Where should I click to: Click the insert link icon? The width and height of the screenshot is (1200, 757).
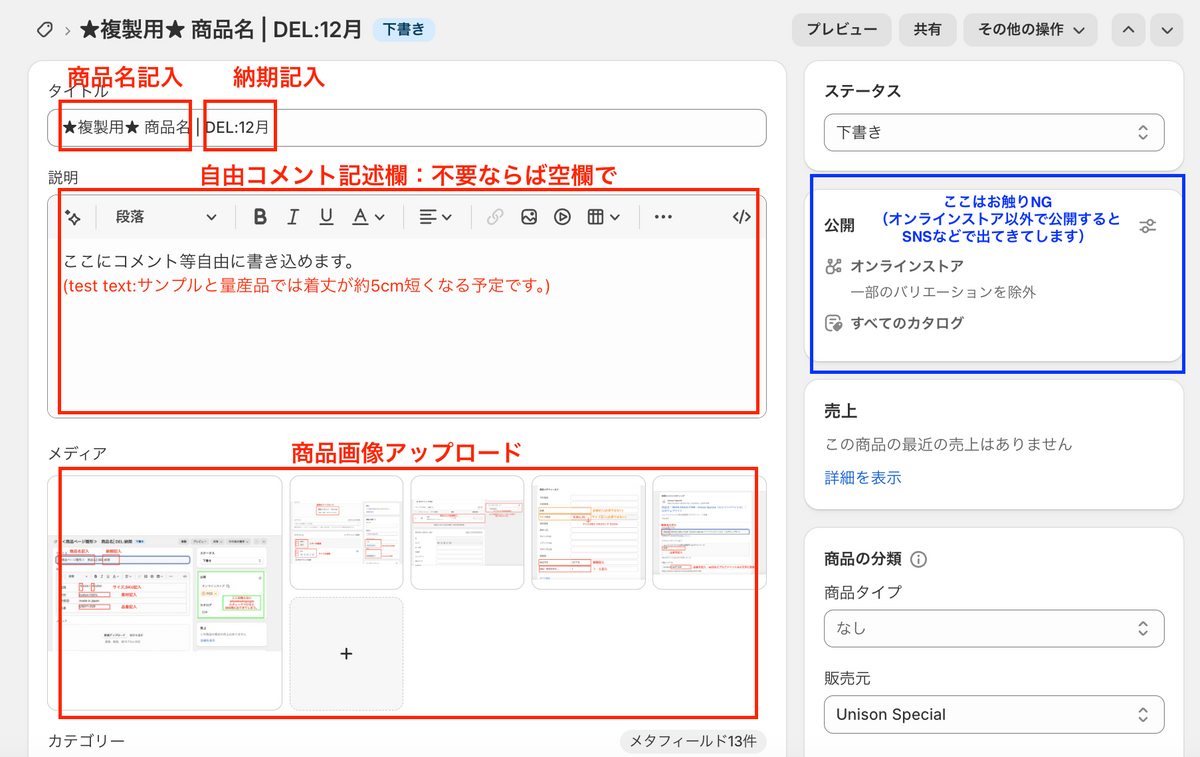(495, 217)
